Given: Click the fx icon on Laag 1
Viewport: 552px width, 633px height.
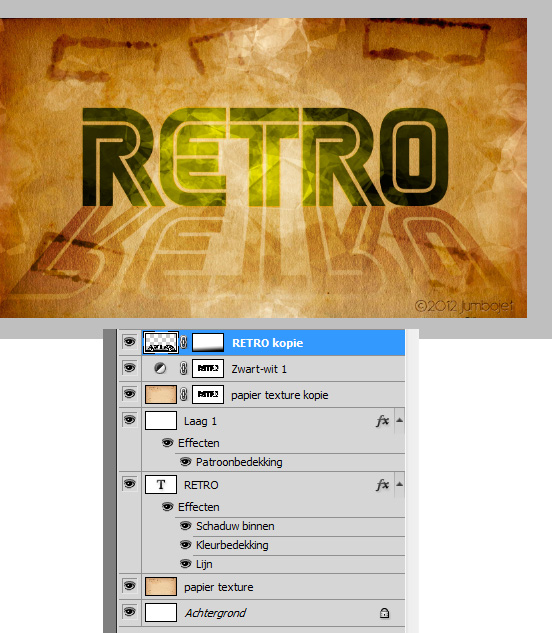Looking at the screenshot, I should (382, 421).
